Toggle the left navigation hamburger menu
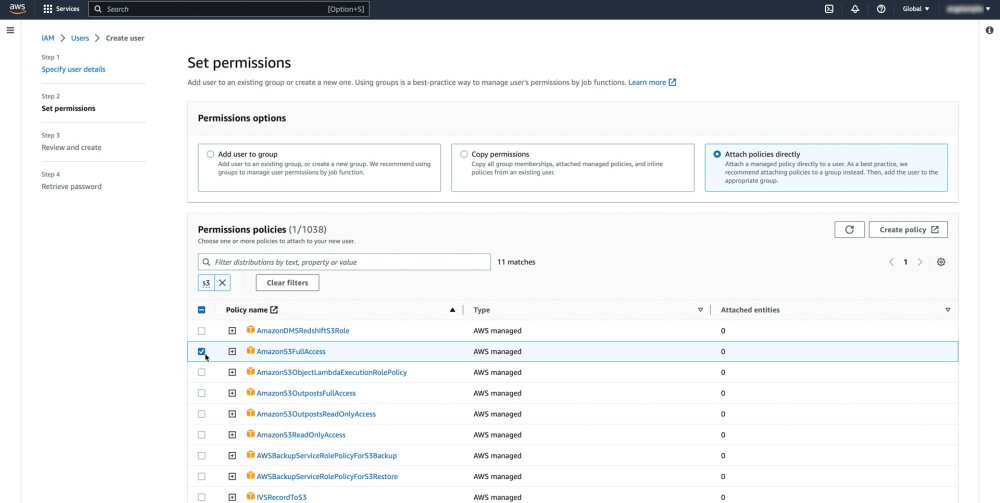Screen dimensions: 1000x503 pyautogui.click(x=10, y=30)
